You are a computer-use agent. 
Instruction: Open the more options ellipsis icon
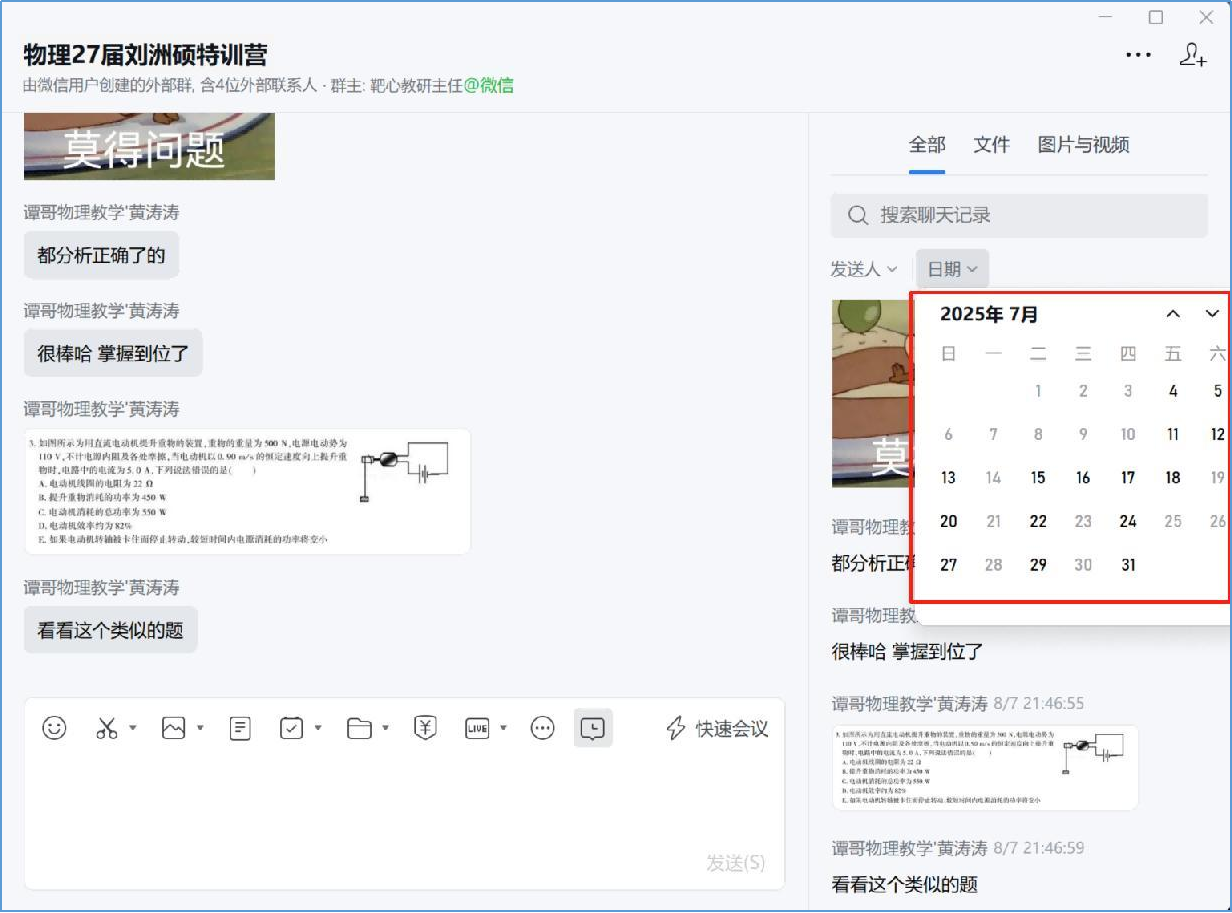click(x=1138, y=55)
